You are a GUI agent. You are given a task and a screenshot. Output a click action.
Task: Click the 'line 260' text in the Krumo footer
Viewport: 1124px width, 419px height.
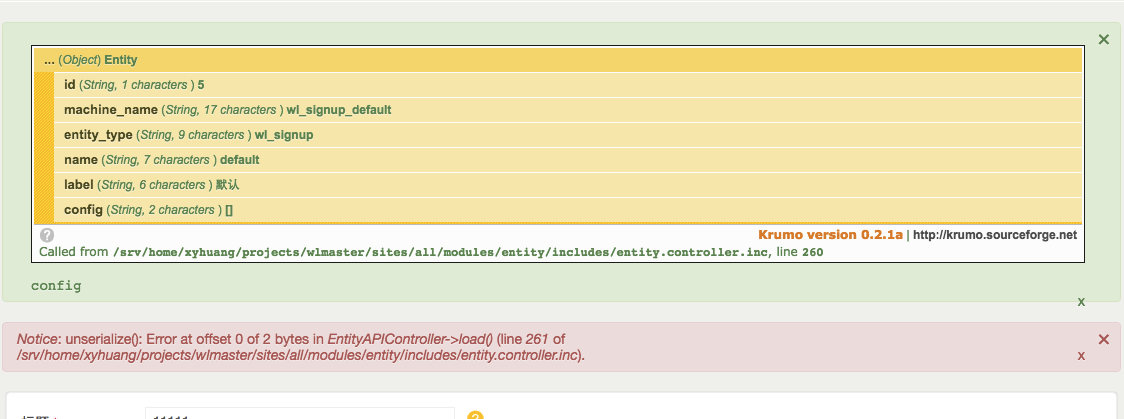[x=799, y=252]
